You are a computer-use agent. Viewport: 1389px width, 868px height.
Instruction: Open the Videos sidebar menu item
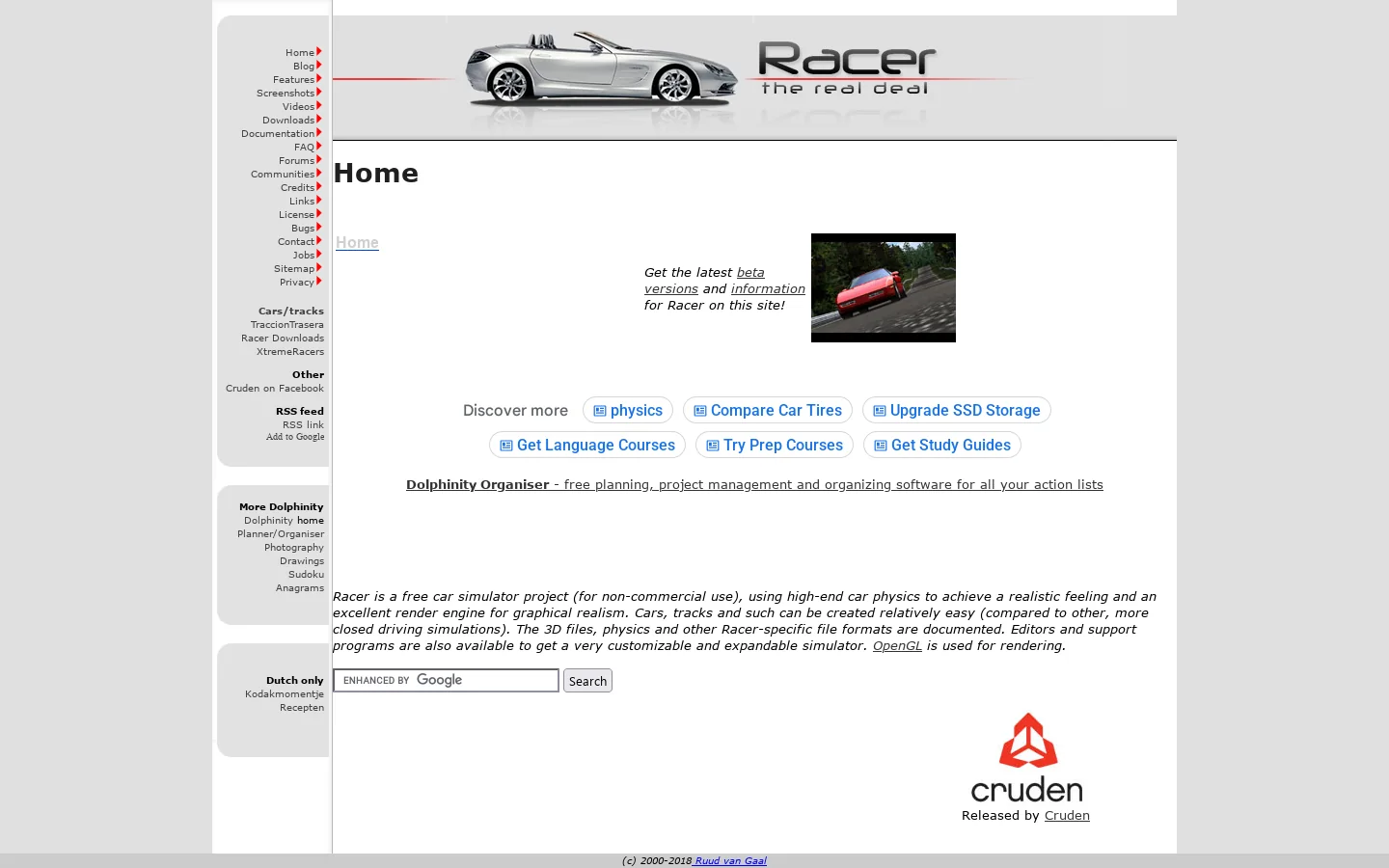pyautogui.click(x=298, y=107)
